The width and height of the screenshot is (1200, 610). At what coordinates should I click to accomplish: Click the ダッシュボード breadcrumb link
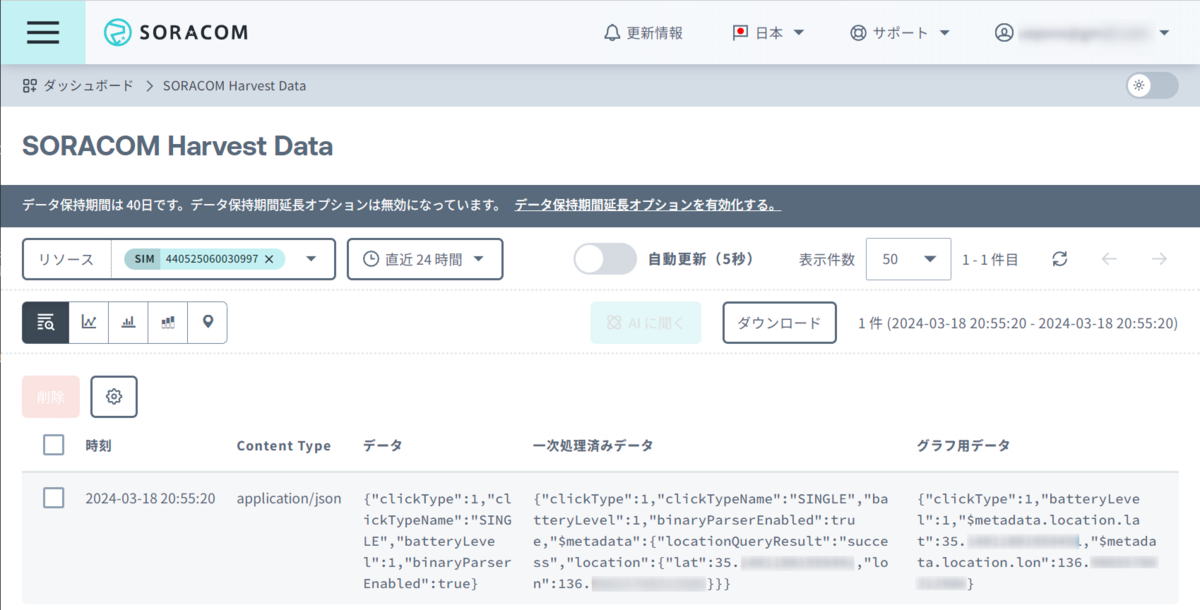[x=78, y=86]
